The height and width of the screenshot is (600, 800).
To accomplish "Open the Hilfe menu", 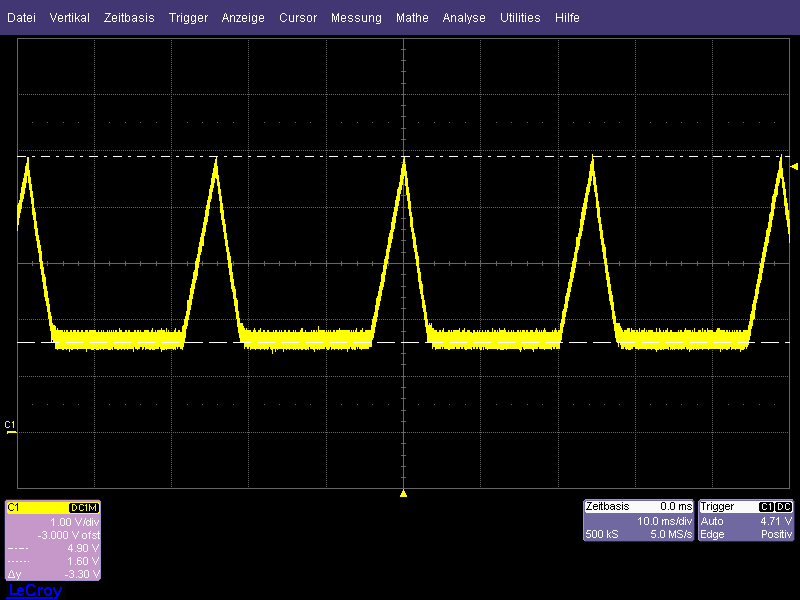I will [x=567, y=18].
